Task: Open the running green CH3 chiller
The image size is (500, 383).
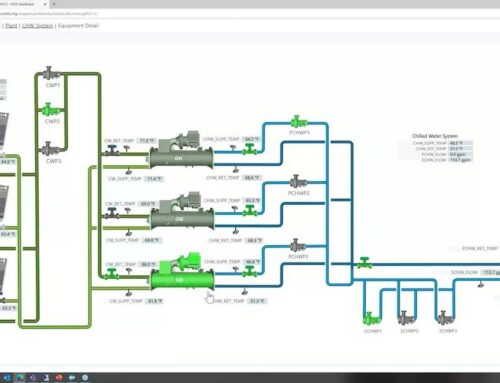Action: (182, 272)
